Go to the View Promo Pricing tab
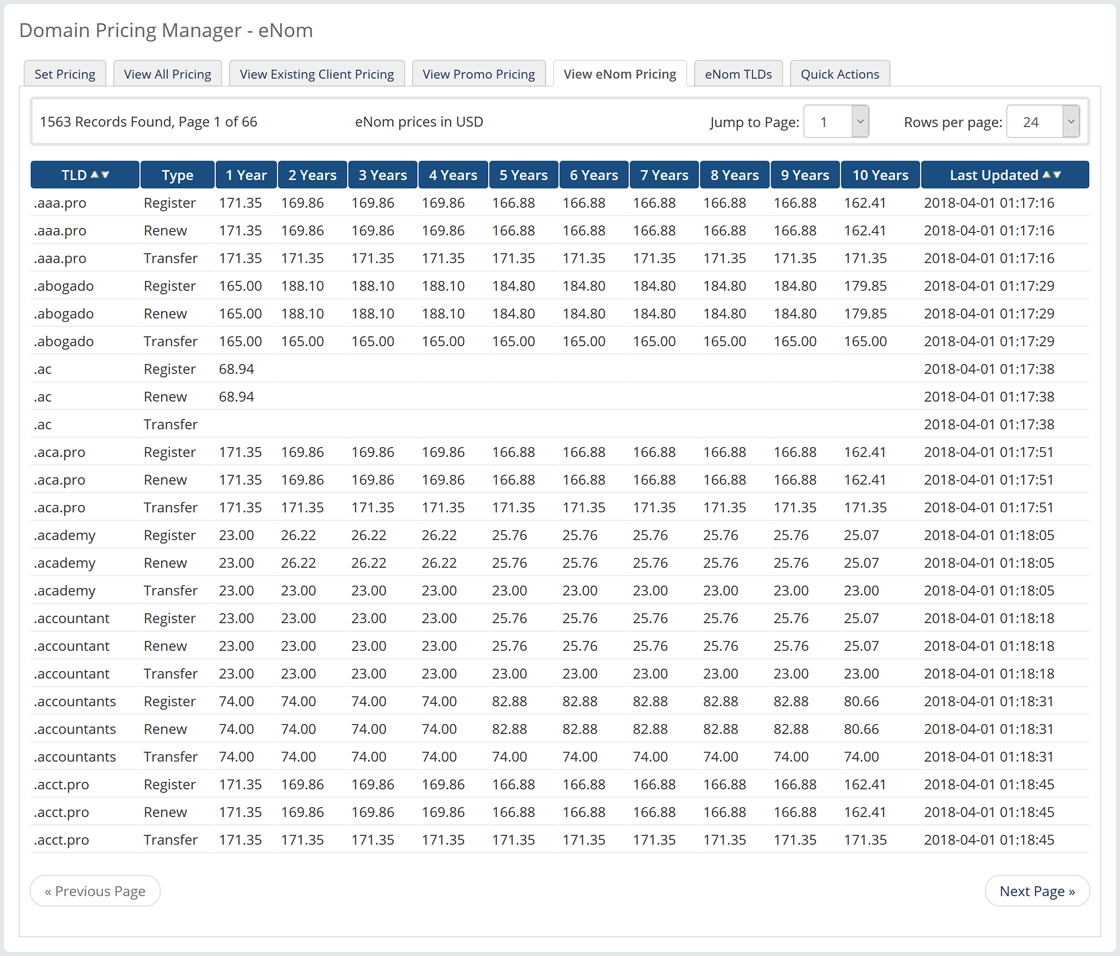This screenshot has height=956, width=1120. click(x=478, y=74)
